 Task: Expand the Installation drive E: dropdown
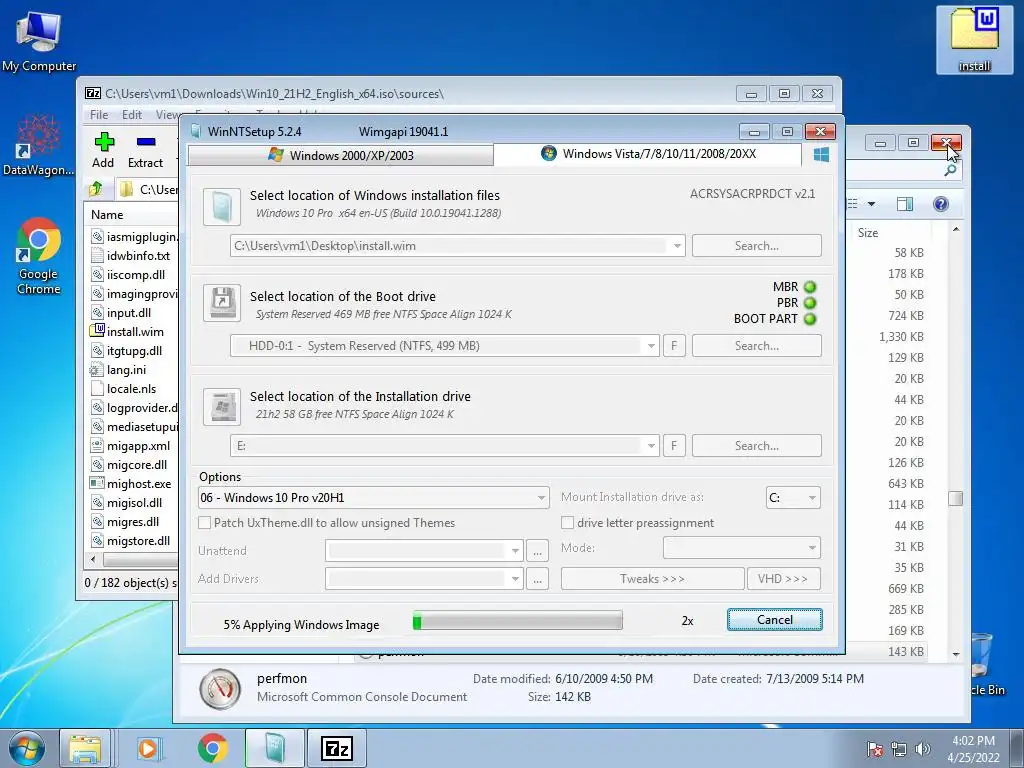[650, 446]
